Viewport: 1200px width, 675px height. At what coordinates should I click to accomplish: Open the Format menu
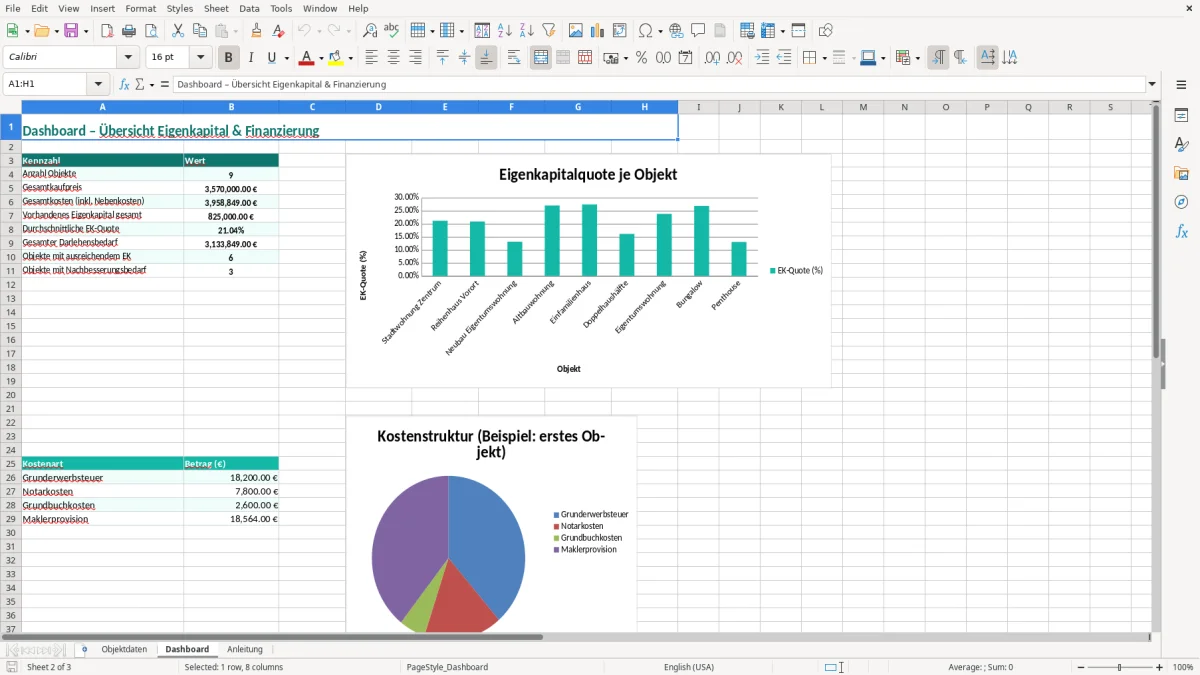[140, 8]
